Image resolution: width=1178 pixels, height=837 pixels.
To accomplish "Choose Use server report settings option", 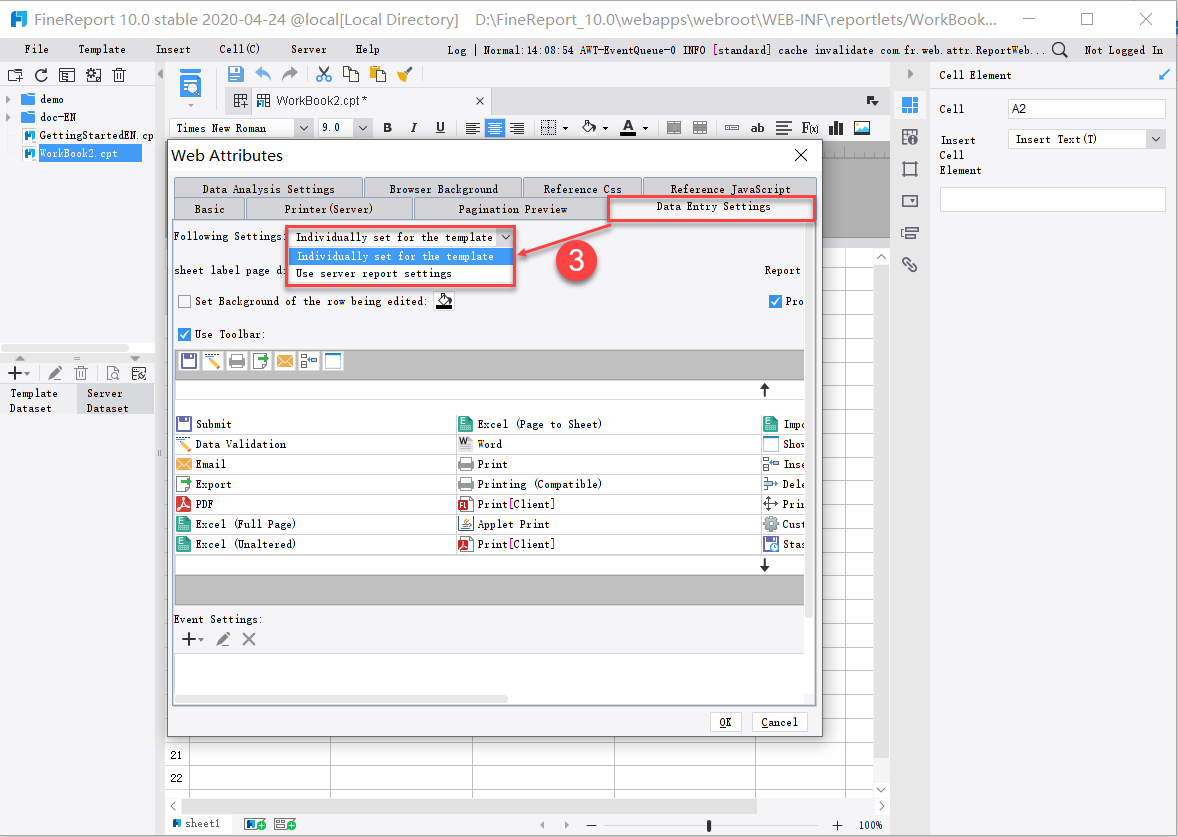I will coord(401,273).
